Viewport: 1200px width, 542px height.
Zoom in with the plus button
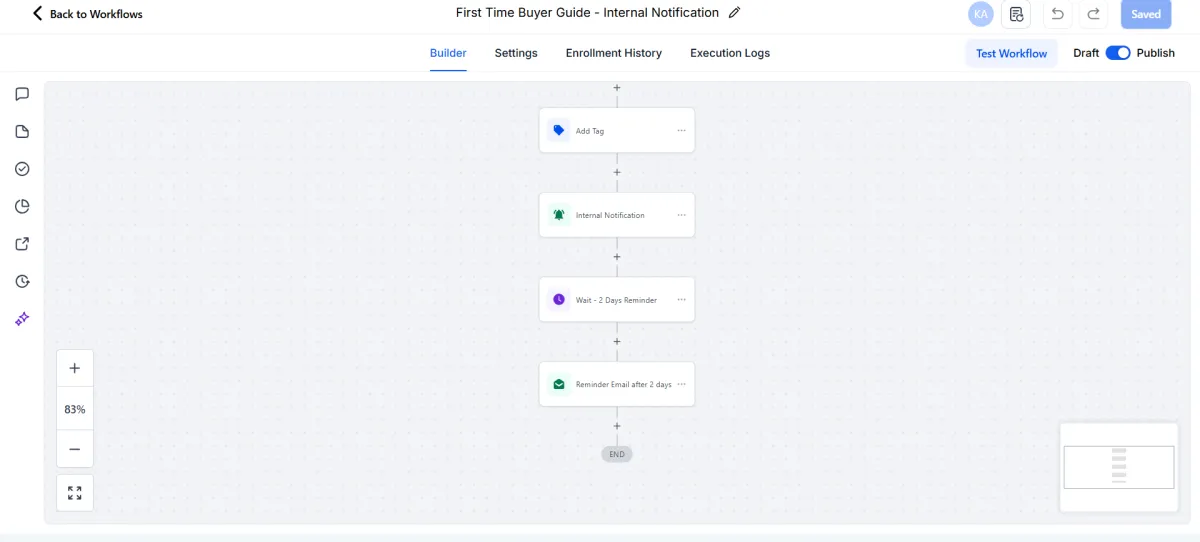tap(75, 368)
